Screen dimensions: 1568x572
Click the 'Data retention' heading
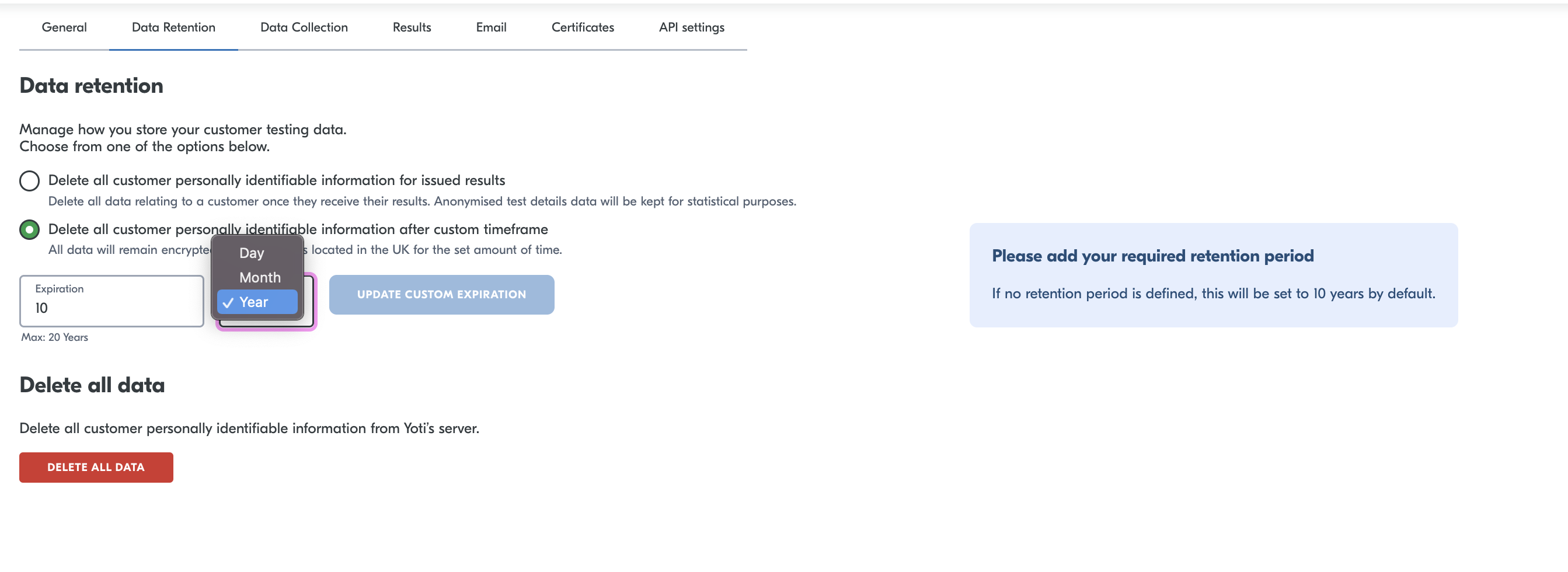click(x=91, y=86)
